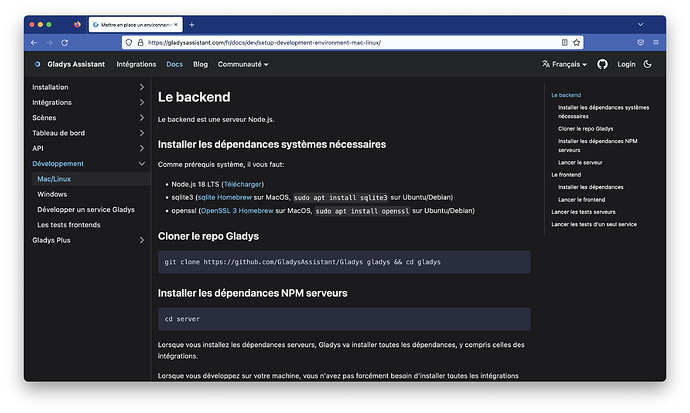Image resolution: width=690 pixels, height=413 pixels.
Task: Expand the Gladys Plus section
Action: click(x=142, y=240)
